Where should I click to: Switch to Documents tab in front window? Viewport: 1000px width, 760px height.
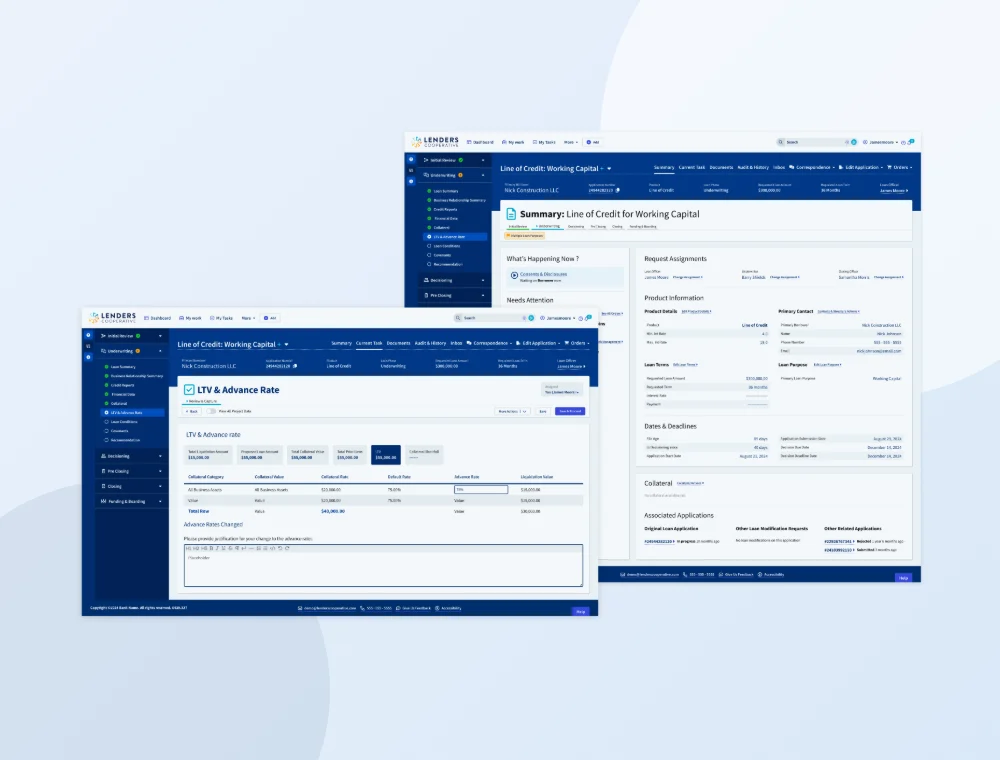pyautogui.click(x=399, y=343)
